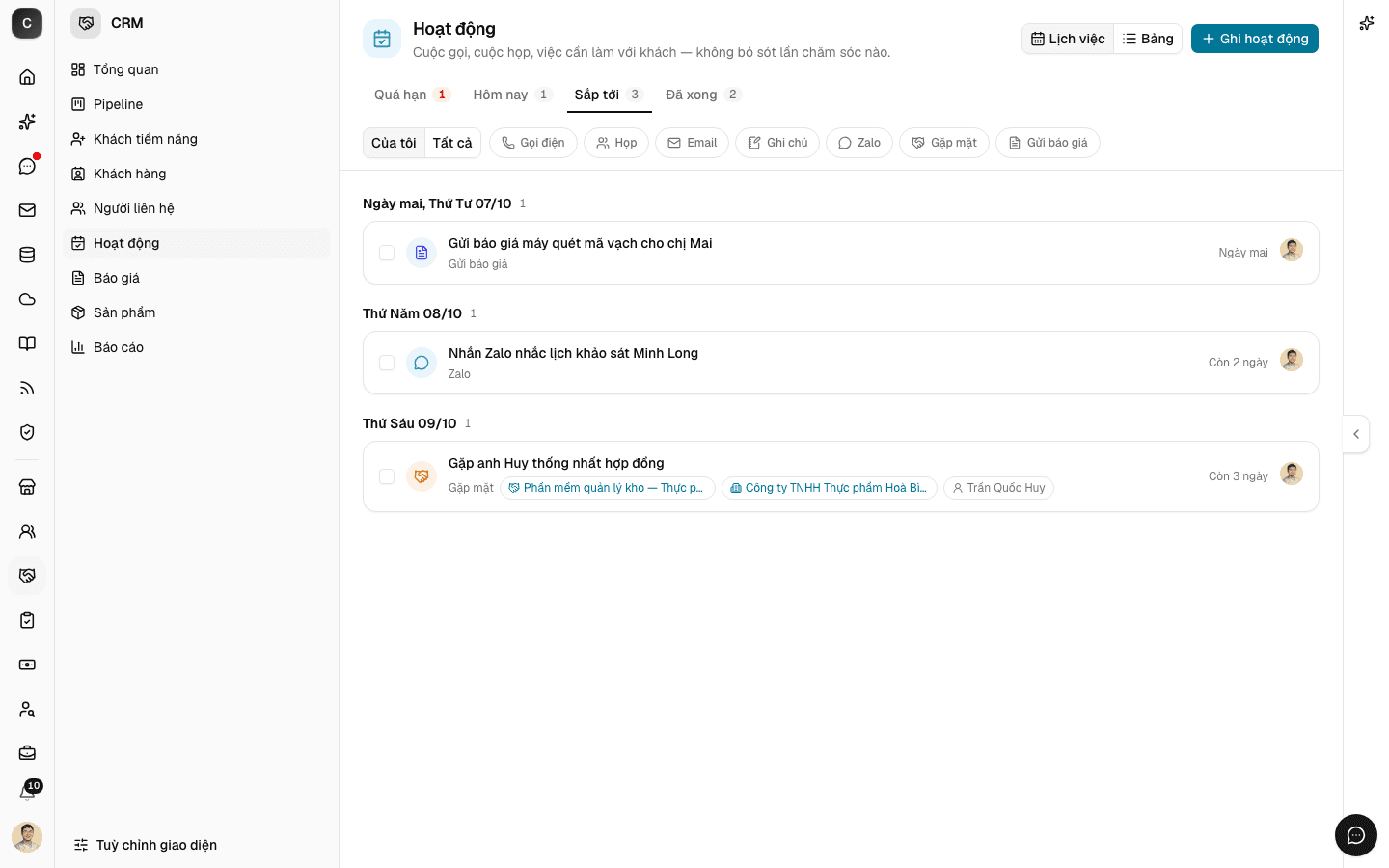The width and height of the screenshot is (1389, 868).
Task: Filter activities by Gọi điện
Action: (x=533, y=143)
